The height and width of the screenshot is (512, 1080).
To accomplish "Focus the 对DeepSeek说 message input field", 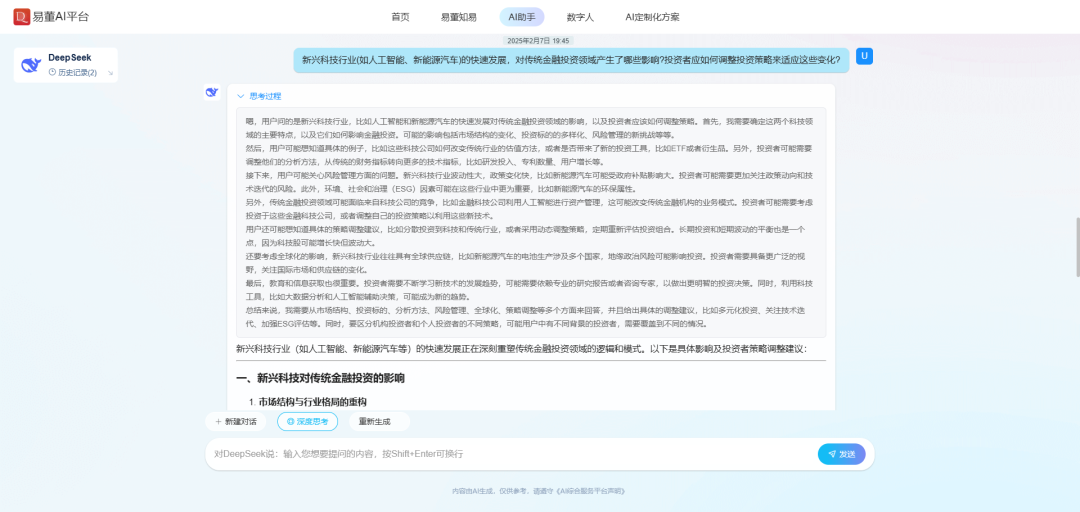I will point(510,454).
